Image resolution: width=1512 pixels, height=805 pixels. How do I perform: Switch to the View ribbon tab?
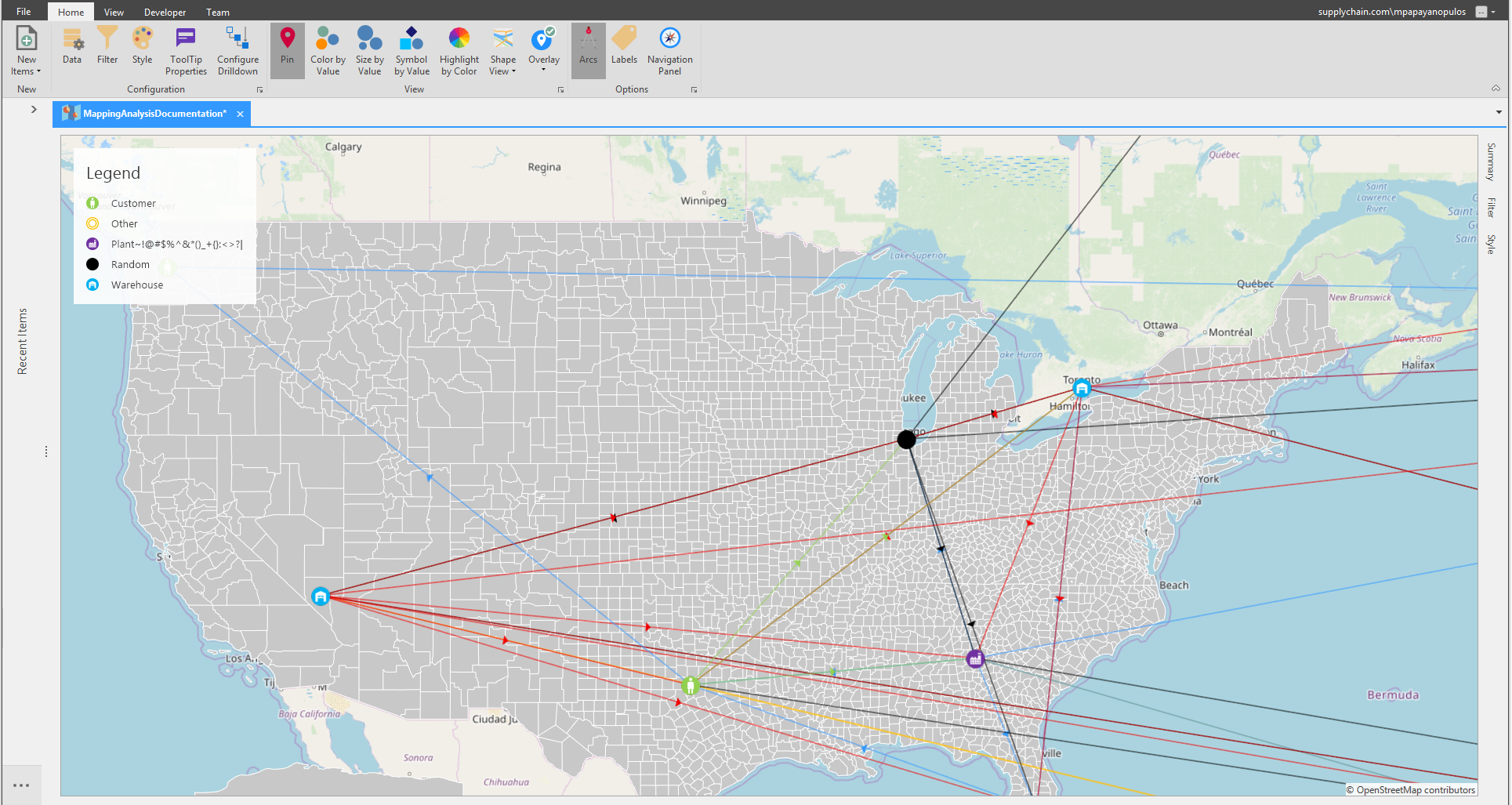tap(114, 12)
